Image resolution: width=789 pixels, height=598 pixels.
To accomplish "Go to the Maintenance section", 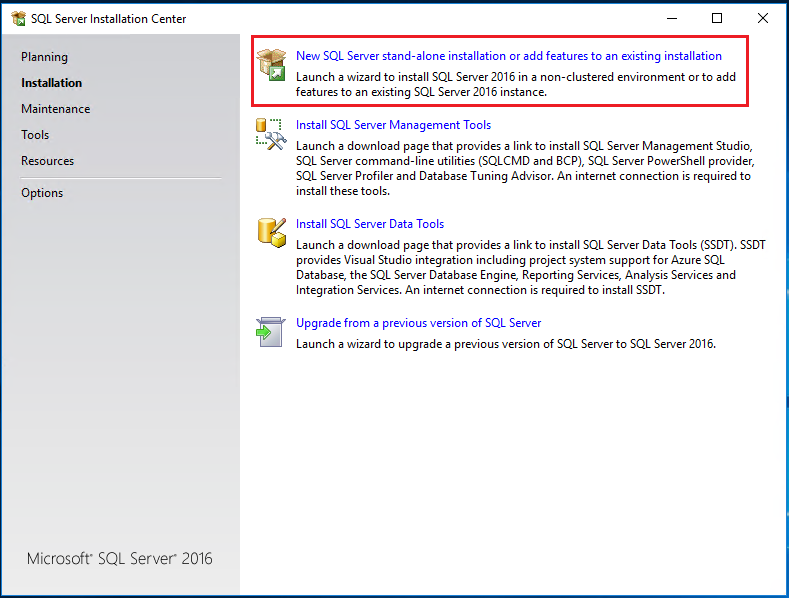I will pos(55,109).
